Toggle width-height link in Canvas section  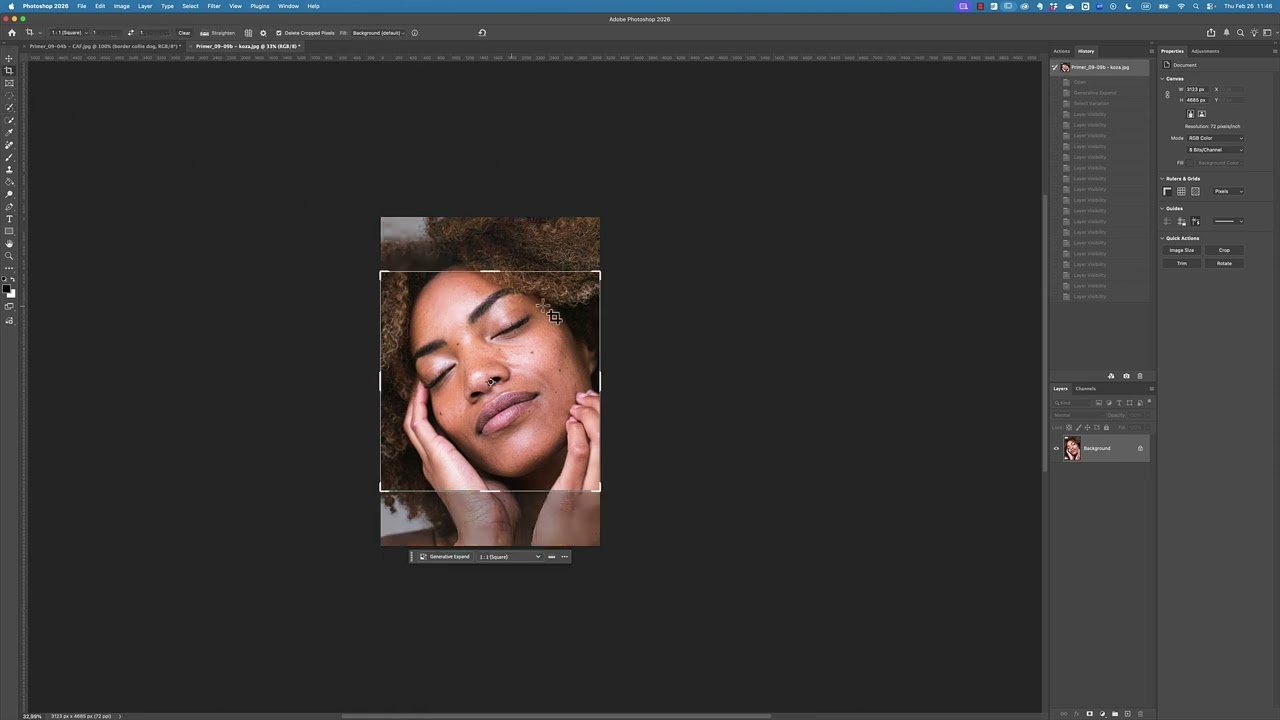click(x=1167, y=95)
